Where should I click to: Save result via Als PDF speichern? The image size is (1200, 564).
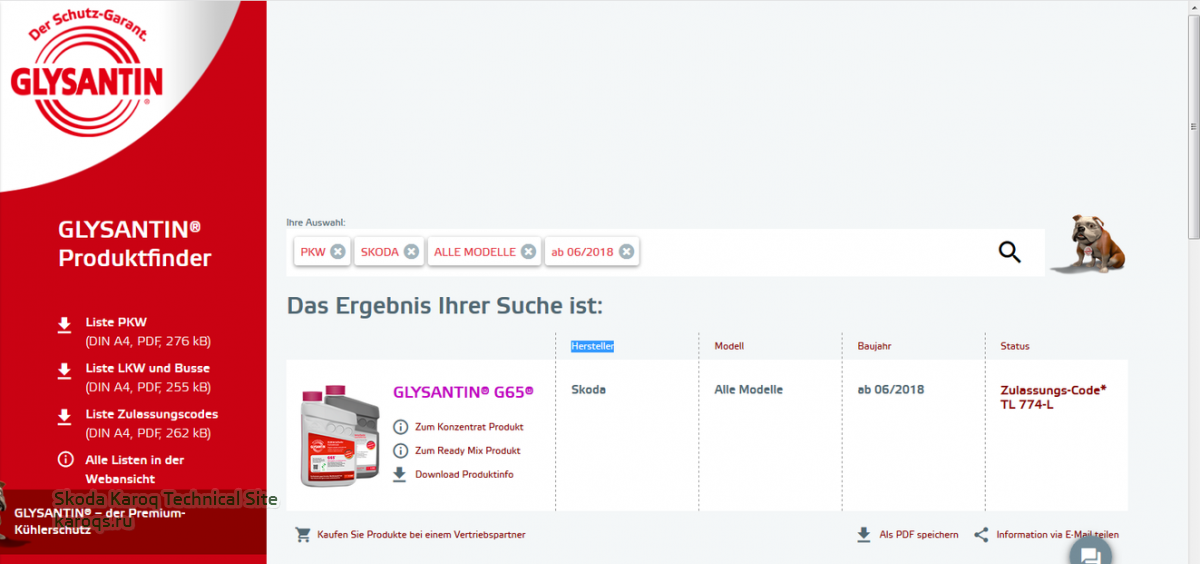pyautogui.click(x=919, y=535)
